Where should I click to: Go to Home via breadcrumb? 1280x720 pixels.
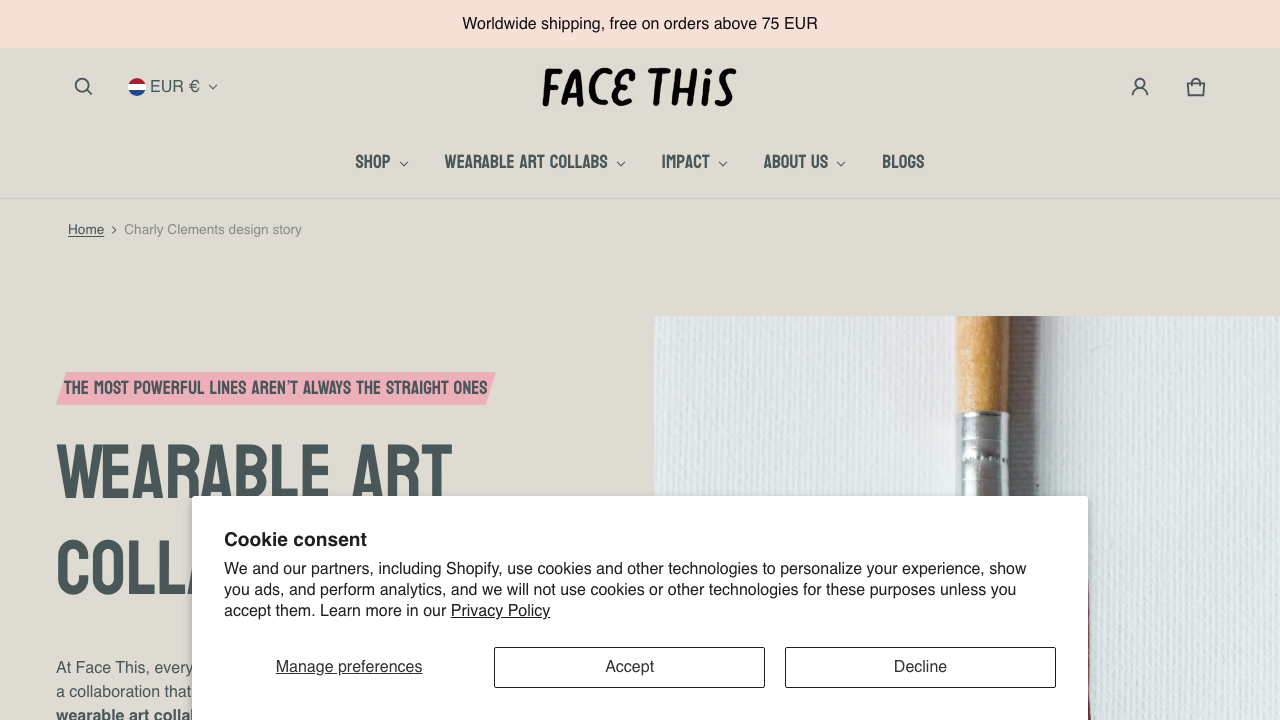pyautogui.click(x=86, y=230)
